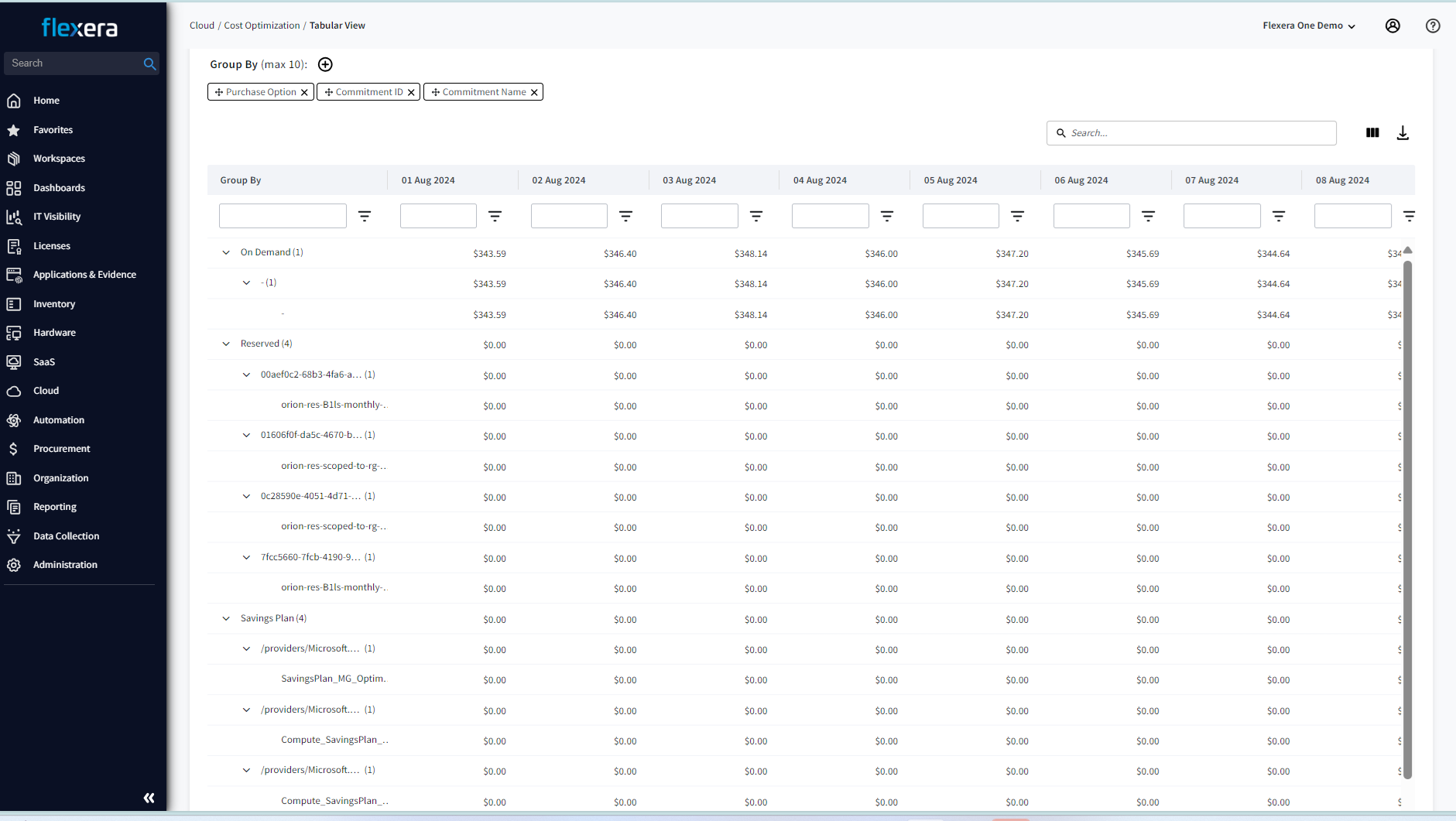
Task: Collapse the Reserved group row
Action: coord(226,344)
